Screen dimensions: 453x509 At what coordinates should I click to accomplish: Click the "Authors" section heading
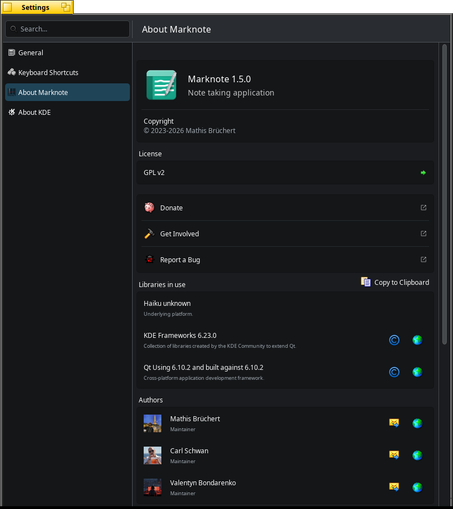pos(151,400)
